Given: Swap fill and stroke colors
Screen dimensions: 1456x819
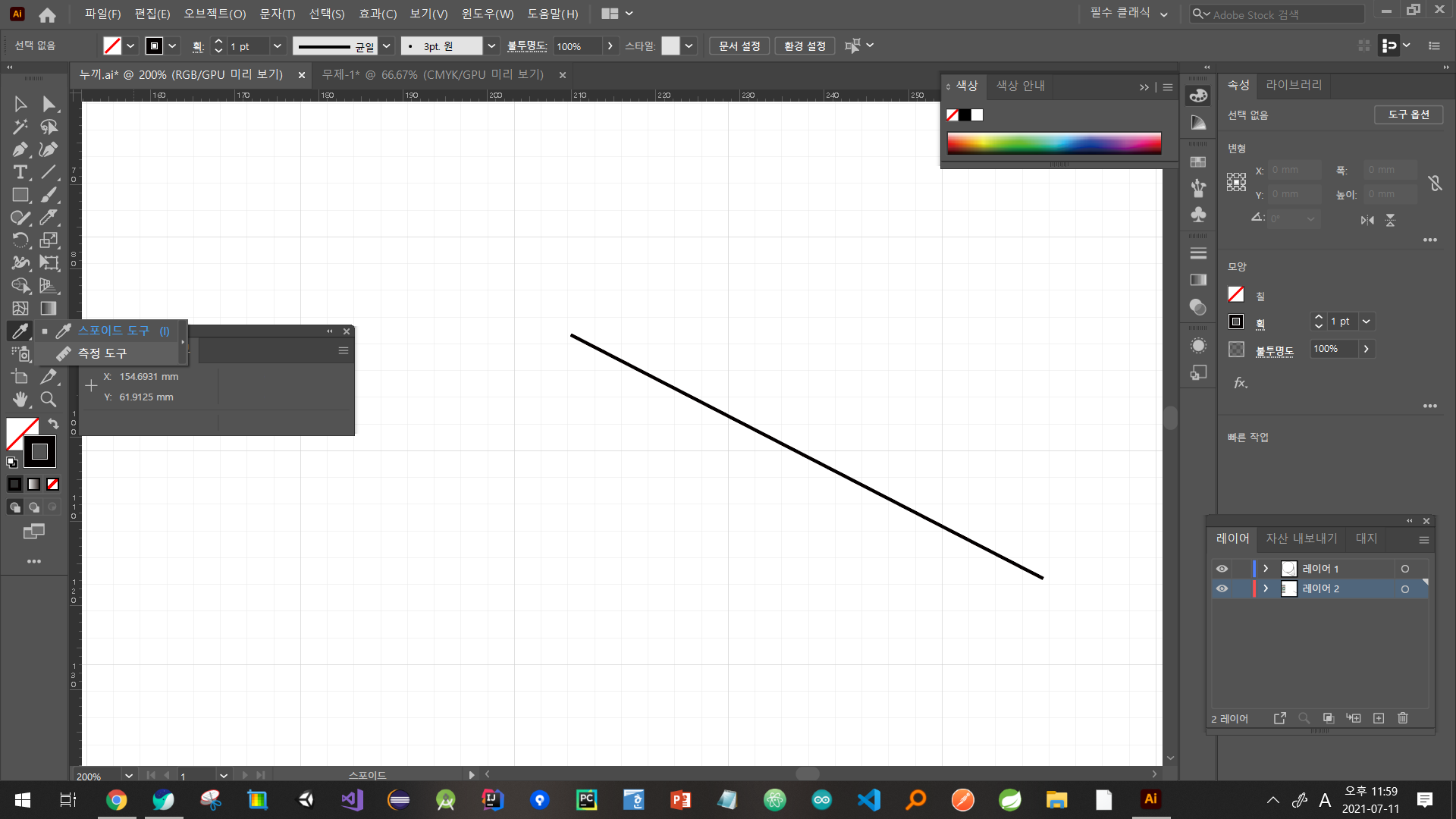Looking at the screenshot, I should 53,423.
